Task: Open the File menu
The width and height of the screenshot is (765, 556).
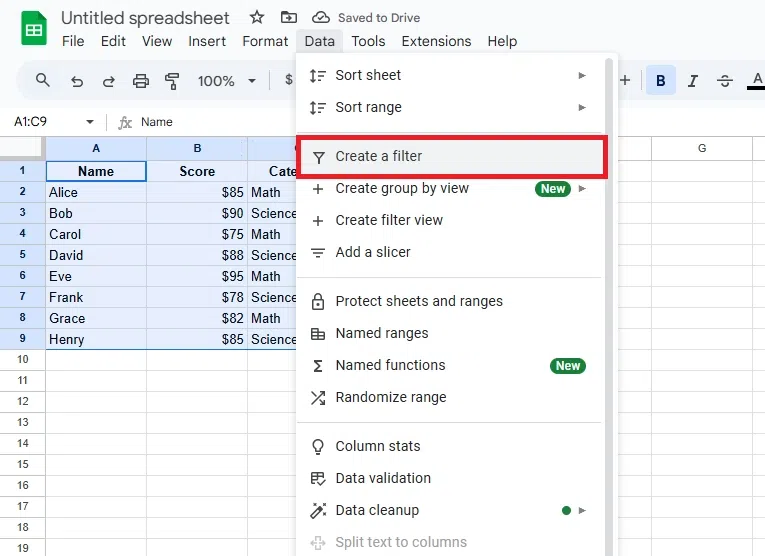Action: (x=73, y=41)
